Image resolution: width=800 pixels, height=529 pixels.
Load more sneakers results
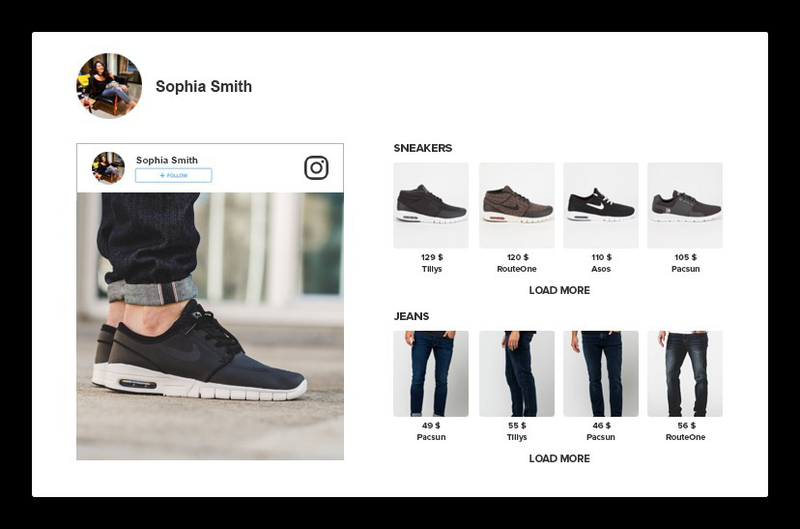(559, 290)
